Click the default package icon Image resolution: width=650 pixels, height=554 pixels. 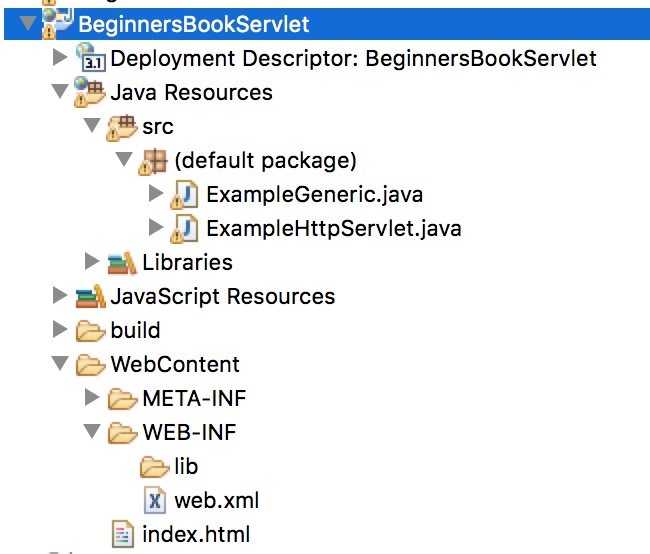click(153, 161)
